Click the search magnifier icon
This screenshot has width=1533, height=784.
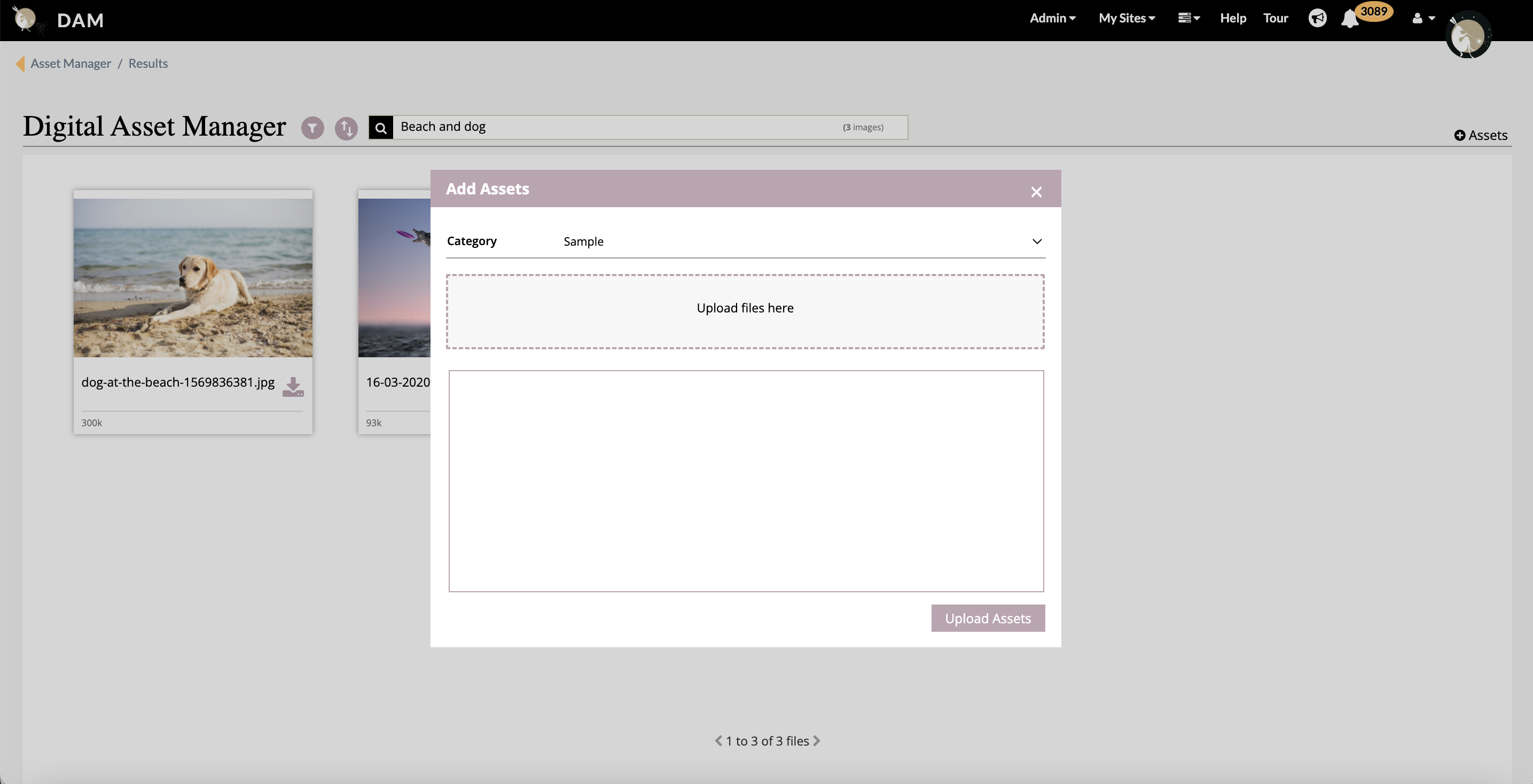(x=381, y=127)
